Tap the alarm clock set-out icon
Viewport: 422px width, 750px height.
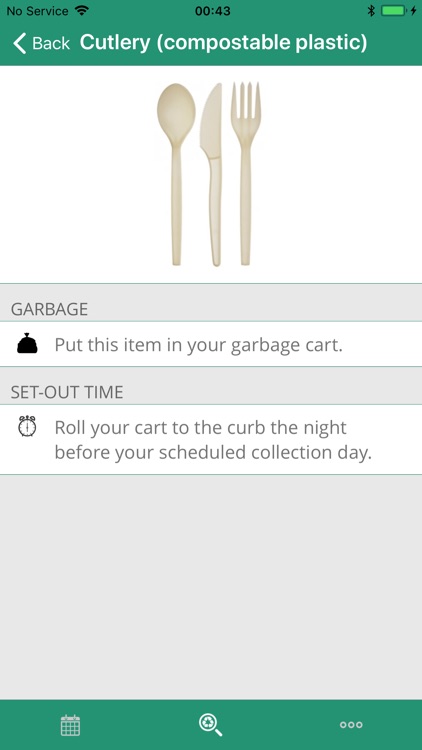click(27, 426)
